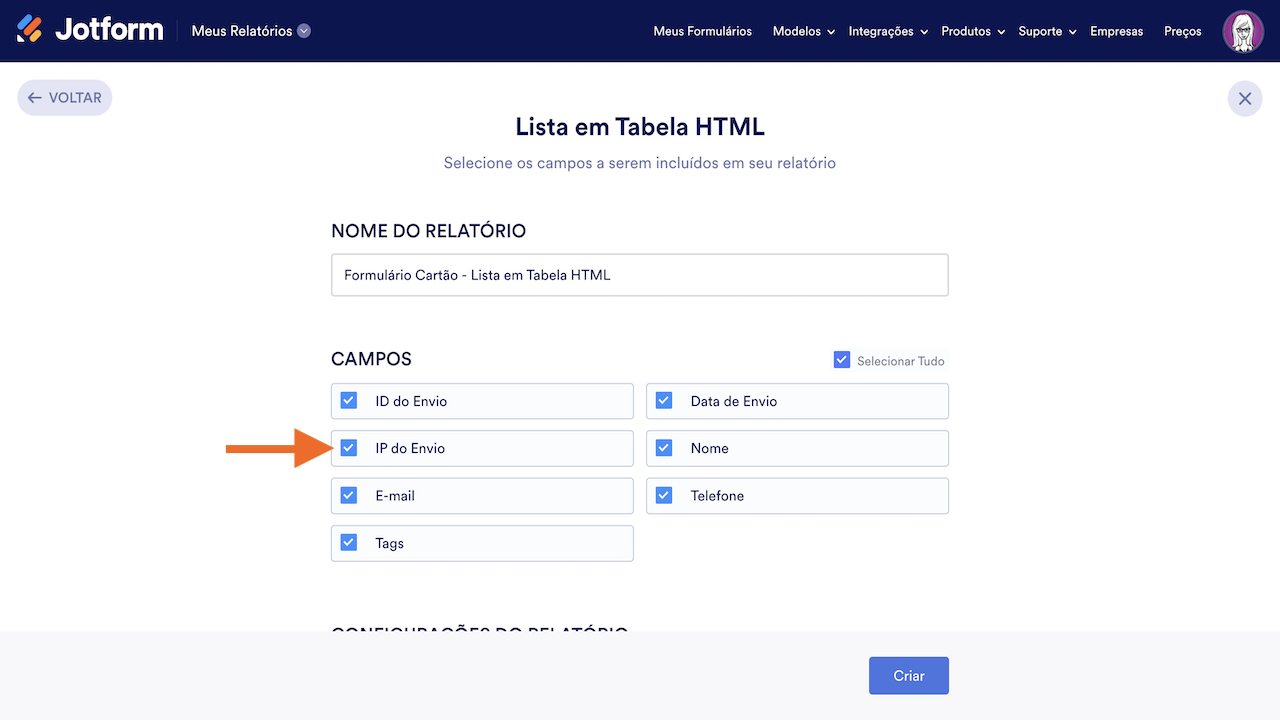Go to Meus Formulários

[702, 31]
